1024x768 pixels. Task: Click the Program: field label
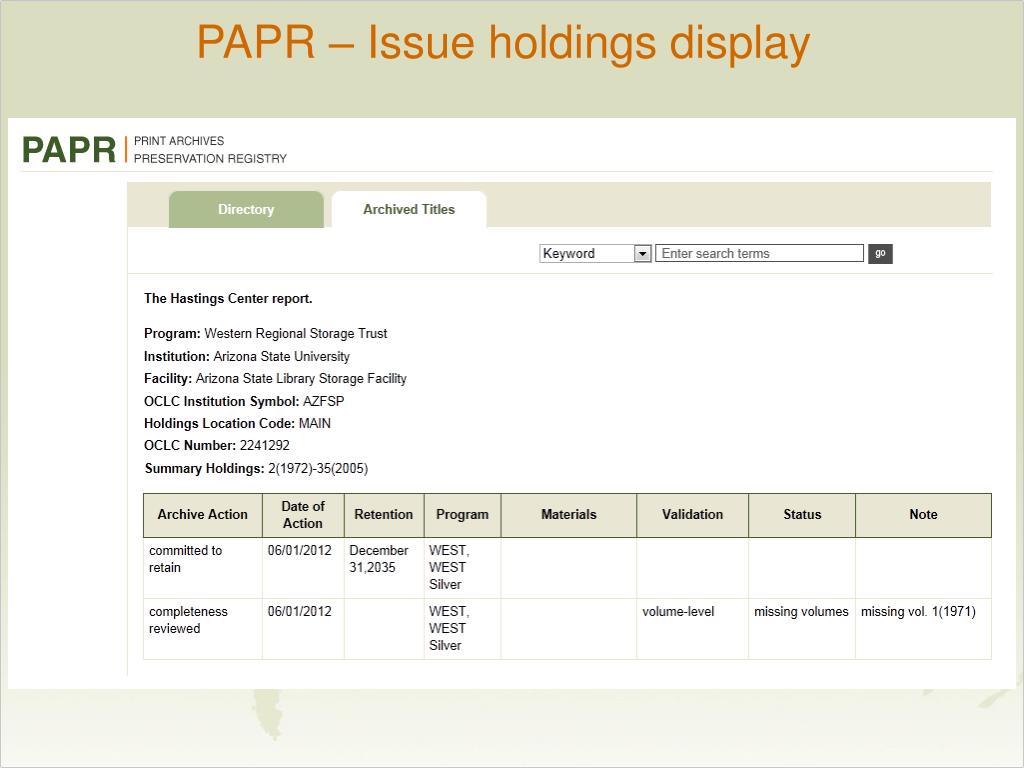tap(172, 334)
